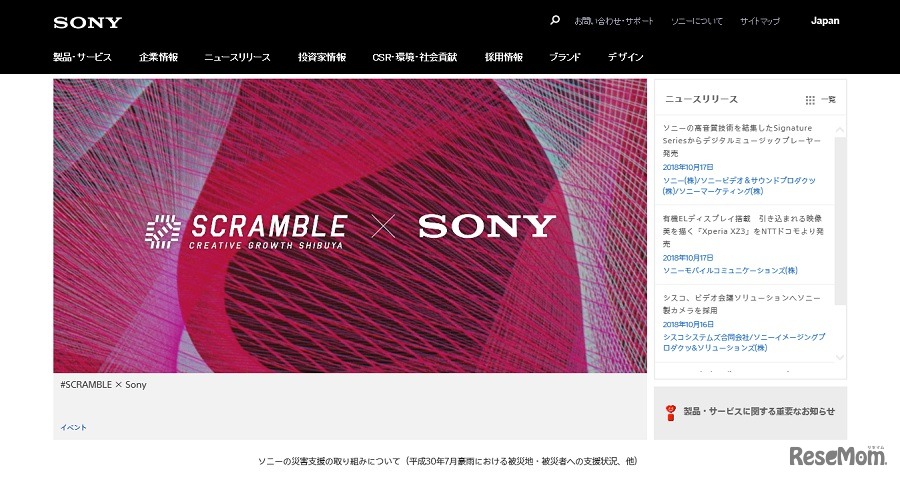This screenshot has width=900, height=479.
Task: Click the イベント tag link
Action: pos(73,427)
